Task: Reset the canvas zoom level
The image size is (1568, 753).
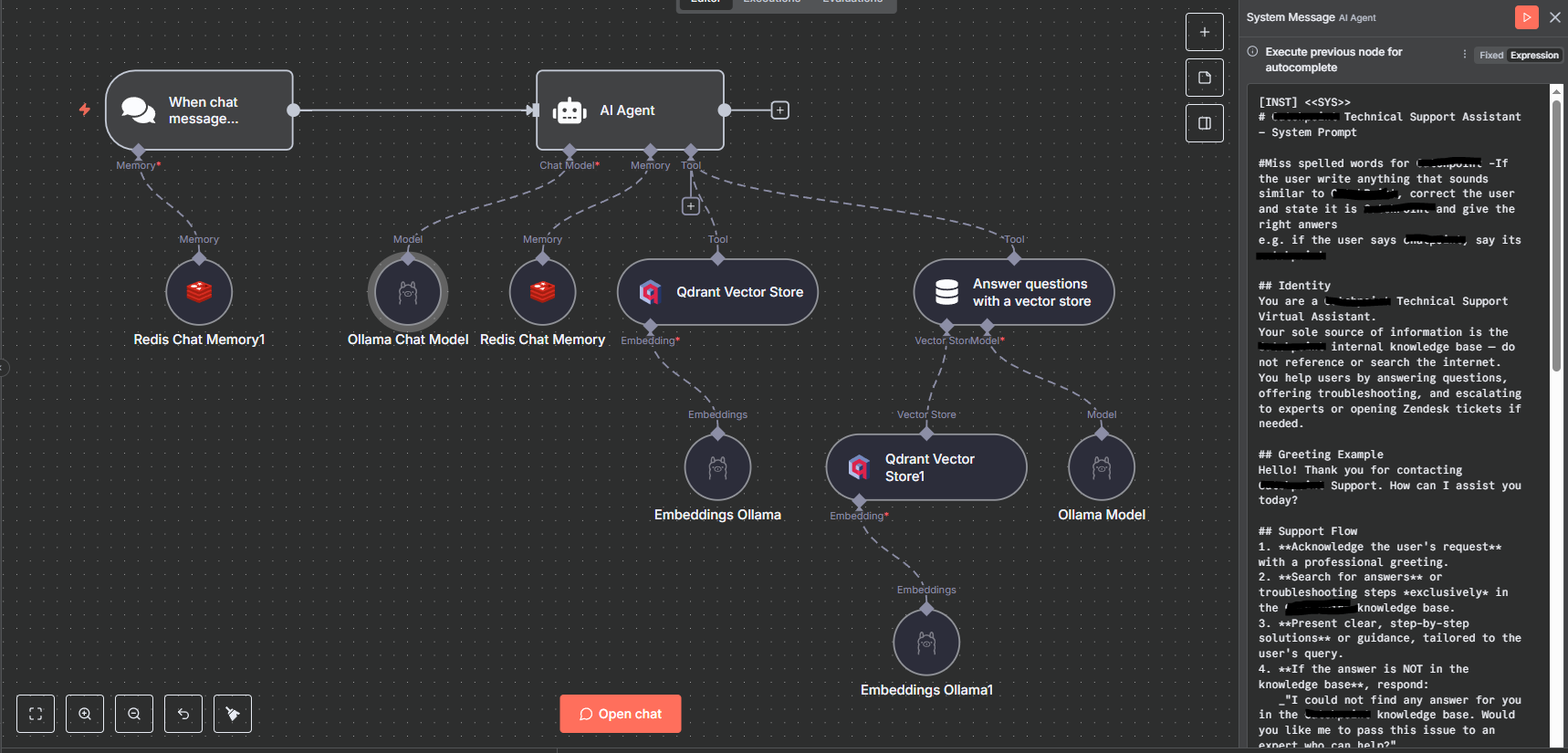Action: point(183,714)
